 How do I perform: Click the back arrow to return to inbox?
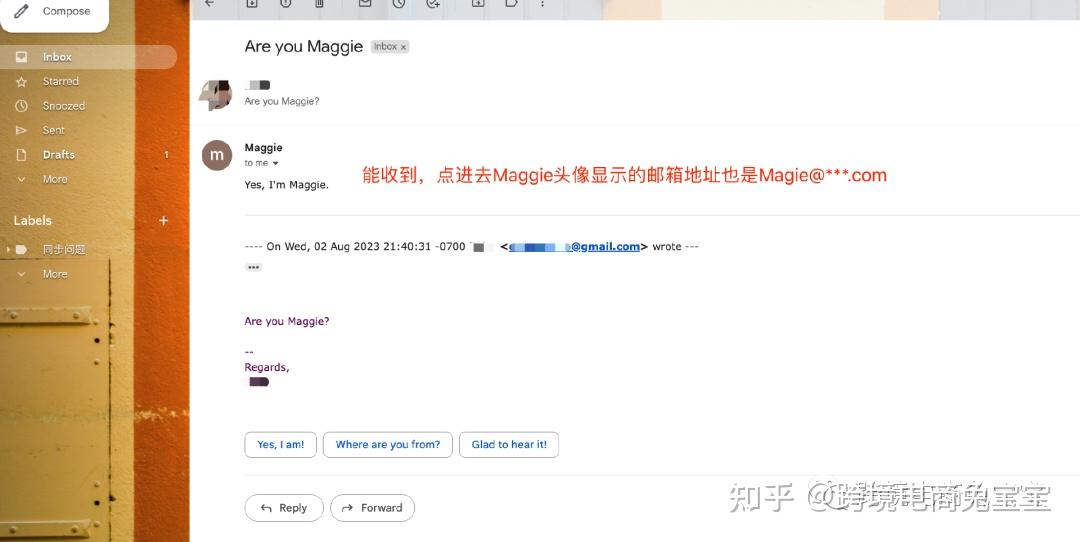(209, 4)
